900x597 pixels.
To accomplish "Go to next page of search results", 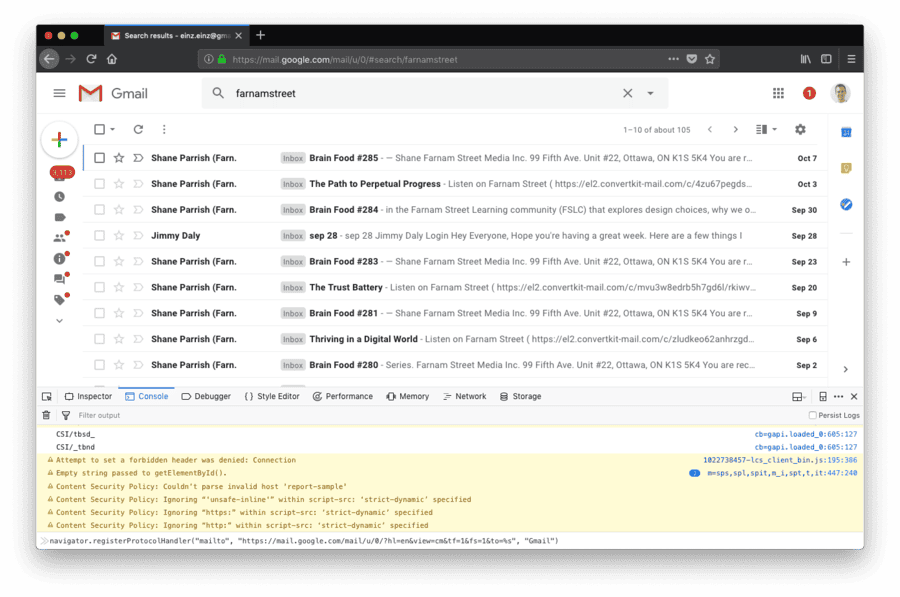I will pos(735,129).
